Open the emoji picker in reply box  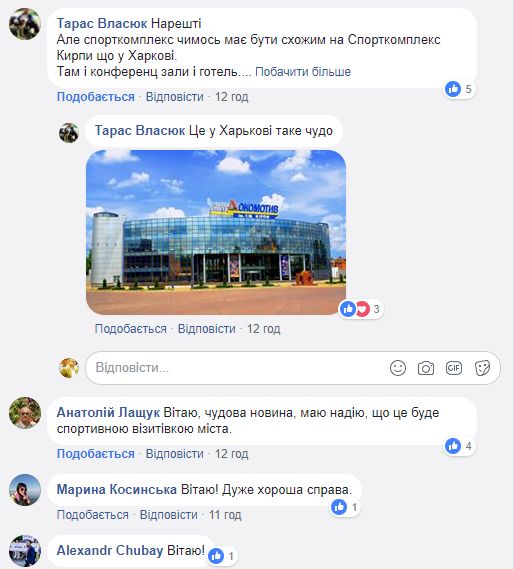coord(398,368)
